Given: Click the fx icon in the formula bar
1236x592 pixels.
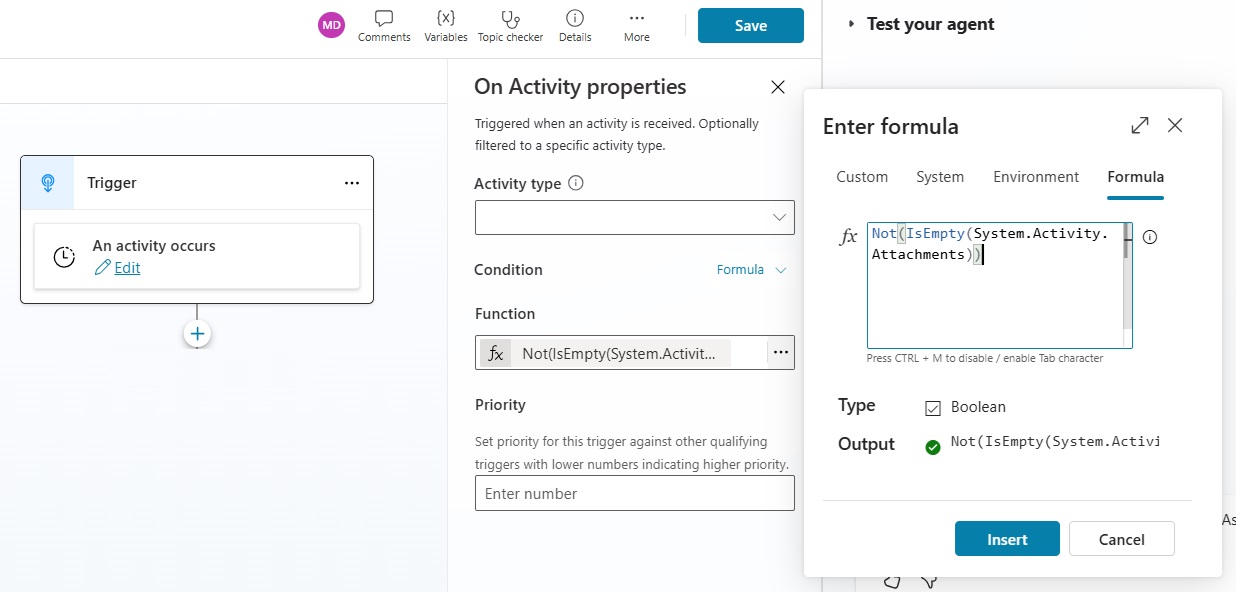Looking at the screenshot, I should [849, 236].
